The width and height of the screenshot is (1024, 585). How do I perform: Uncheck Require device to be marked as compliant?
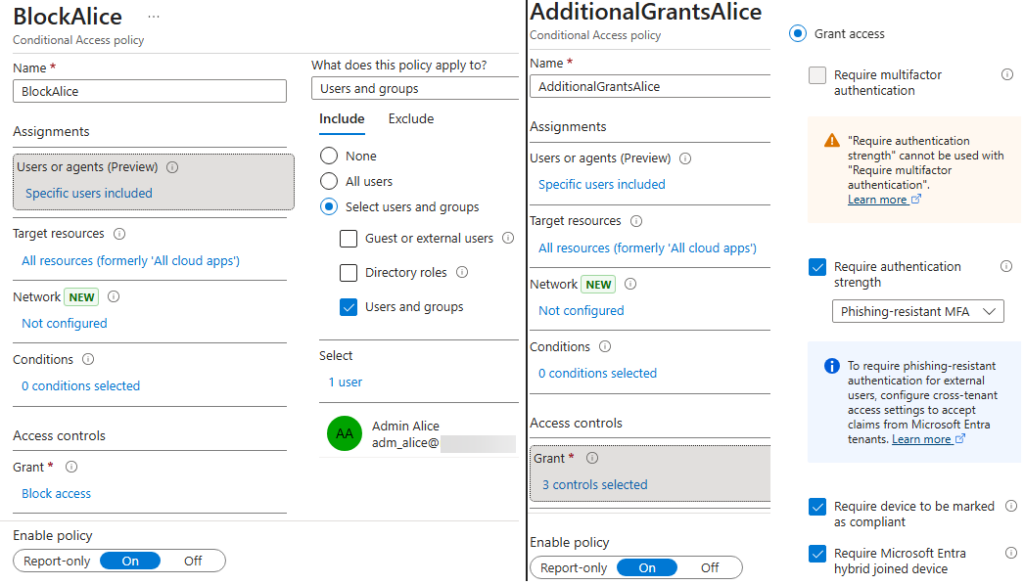(818, 506)
